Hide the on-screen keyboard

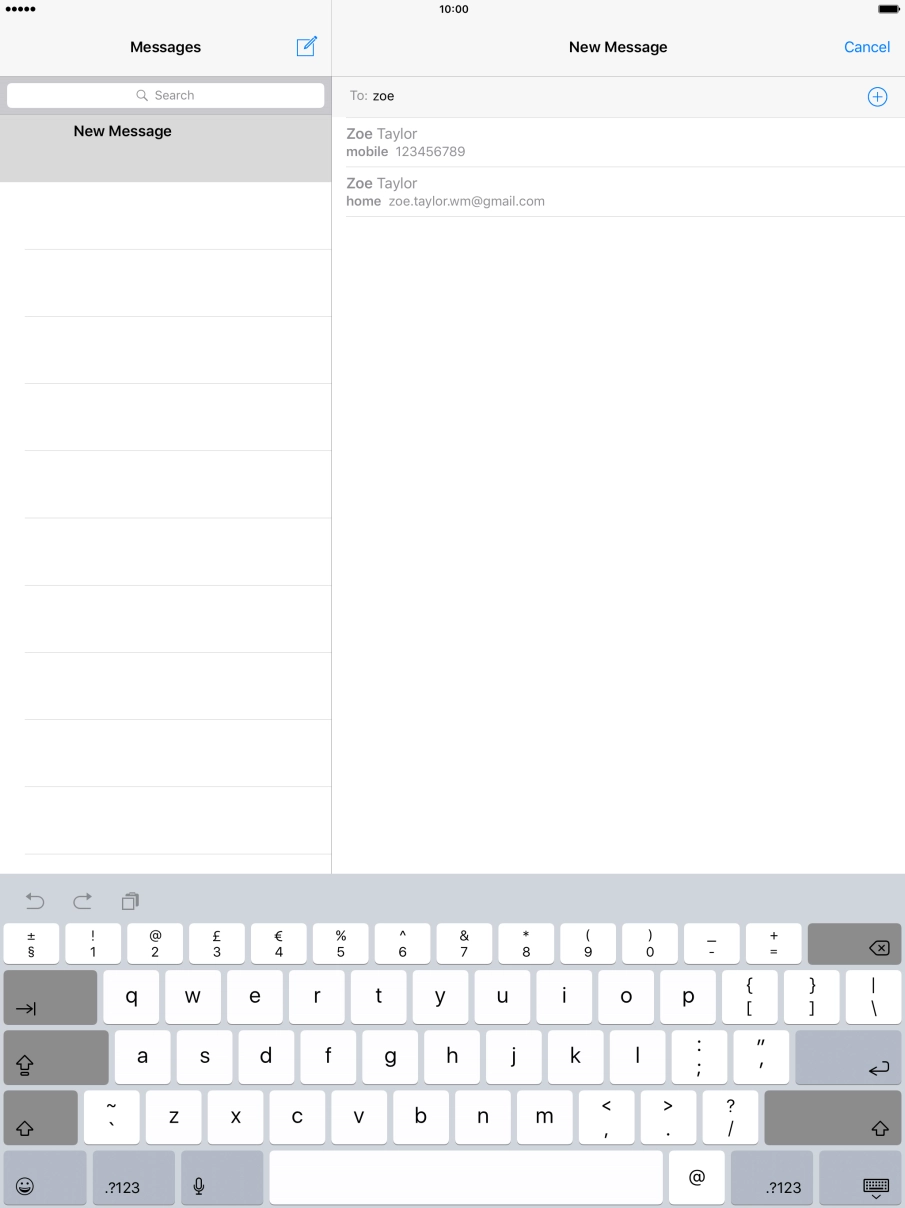coord(875,1186)
